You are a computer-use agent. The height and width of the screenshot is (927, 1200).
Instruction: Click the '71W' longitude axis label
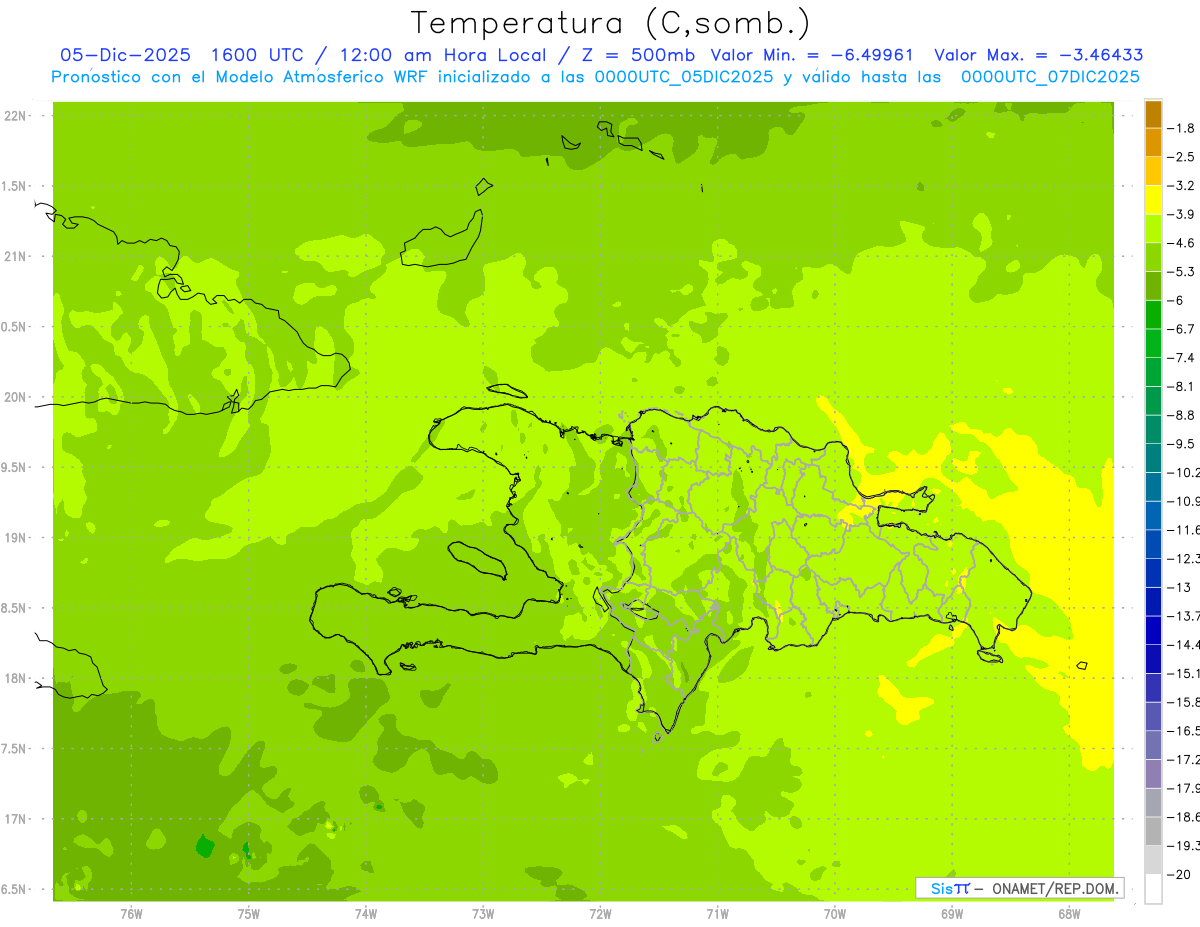pos(717,913)
